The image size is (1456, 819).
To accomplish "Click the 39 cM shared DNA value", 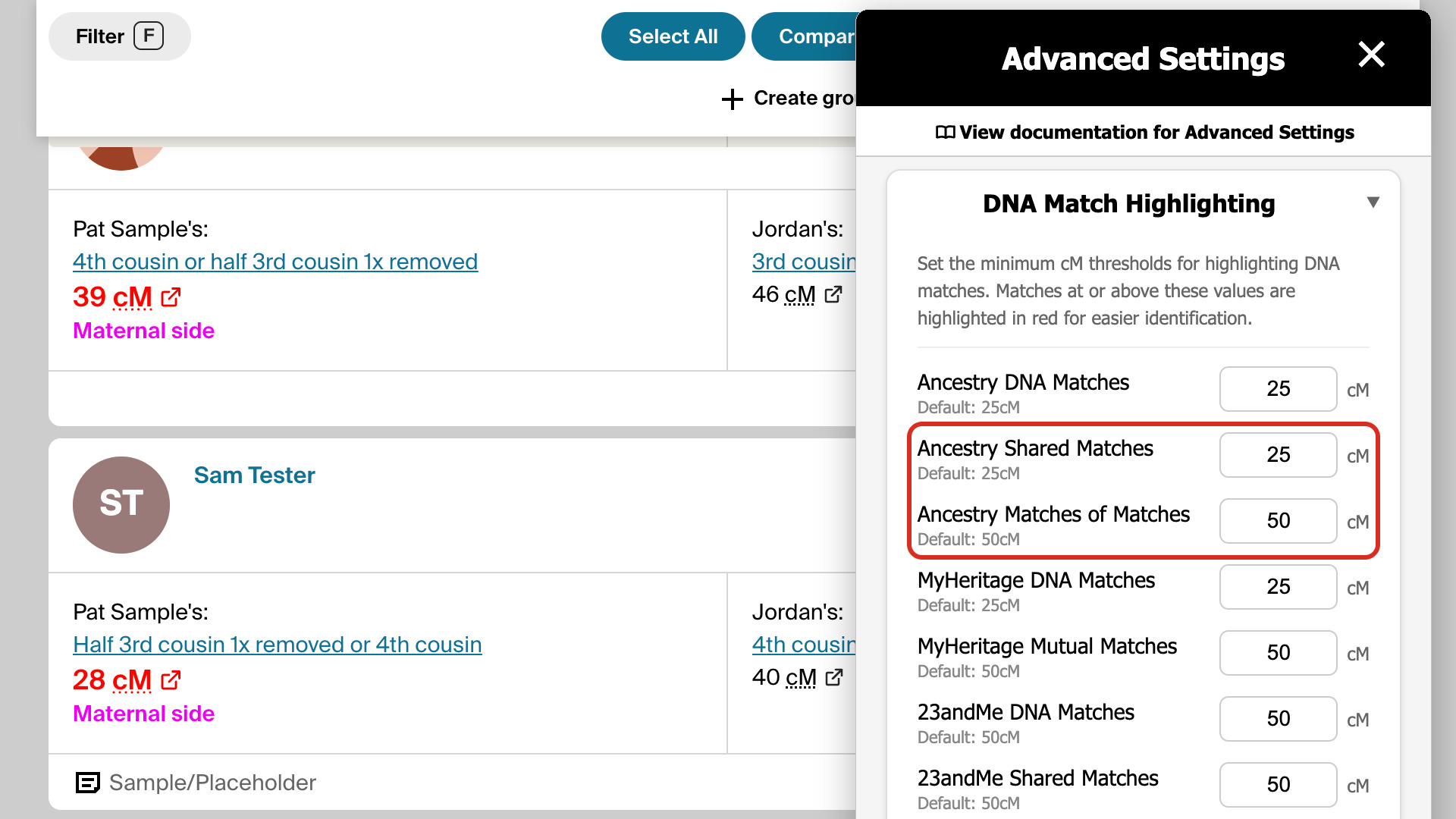I will pos(112,297).
